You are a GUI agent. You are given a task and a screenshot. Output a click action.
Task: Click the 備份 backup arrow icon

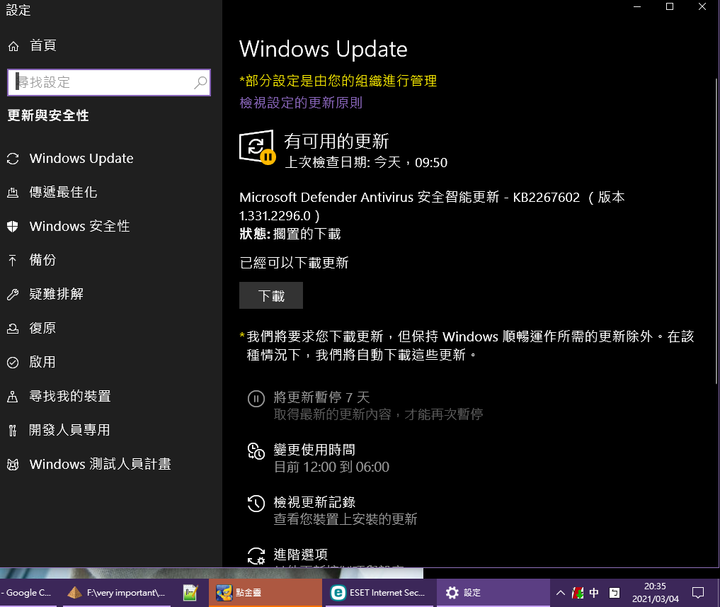(13, 260)
